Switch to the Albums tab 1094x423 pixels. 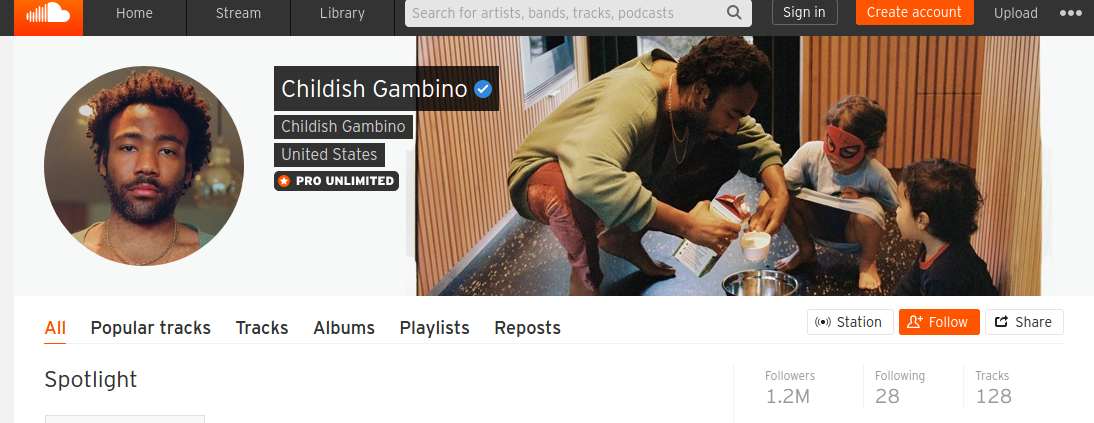[x=344, y=327]
